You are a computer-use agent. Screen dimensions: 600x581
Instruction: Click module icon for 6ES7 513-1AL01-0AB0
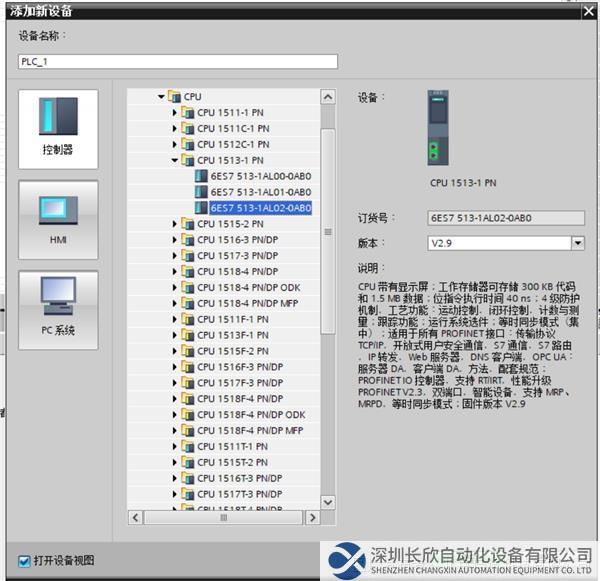pyautogui.click(x=201, y=192)
